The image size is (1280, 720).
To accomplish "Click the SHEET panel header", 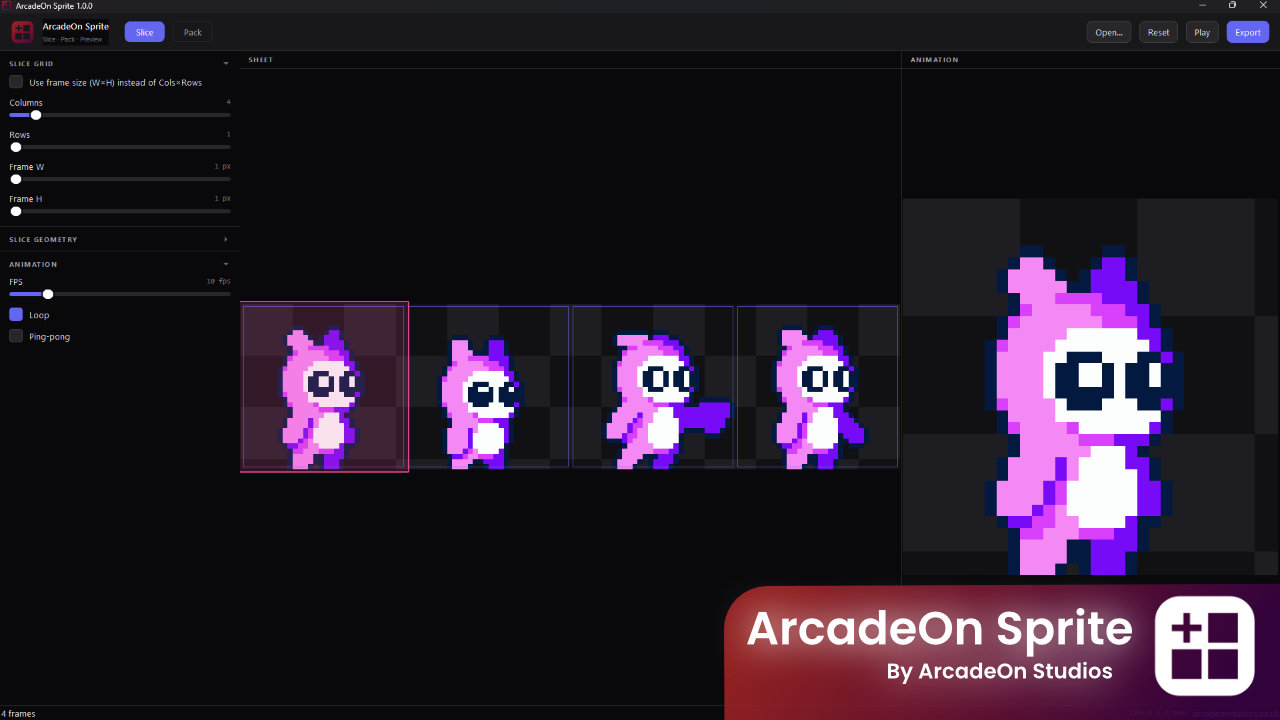I will click(261, 60).
